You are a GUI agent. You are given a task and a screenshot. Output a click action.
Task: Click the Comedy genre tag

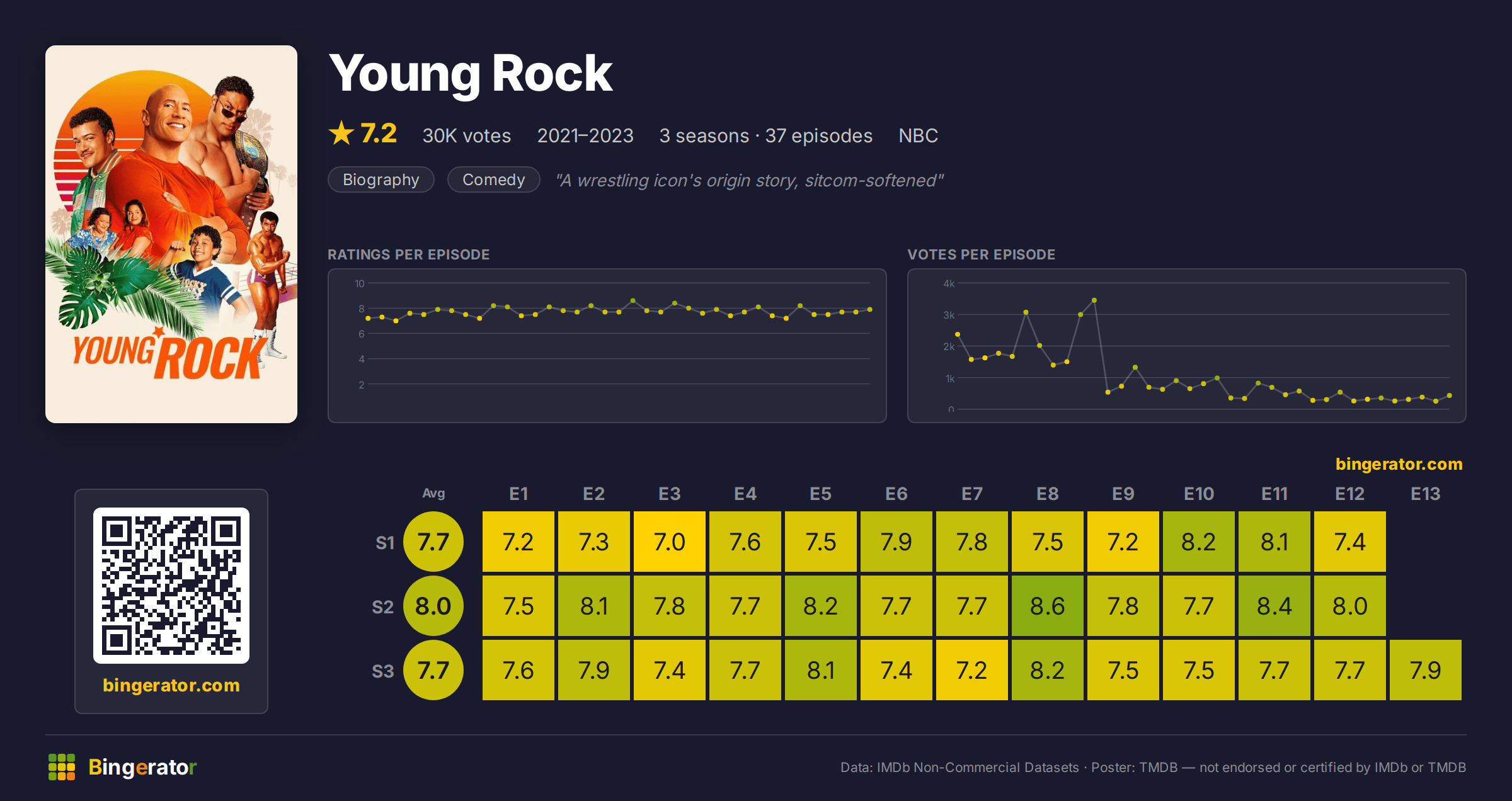pyautogui.click(x=493, y=179)
